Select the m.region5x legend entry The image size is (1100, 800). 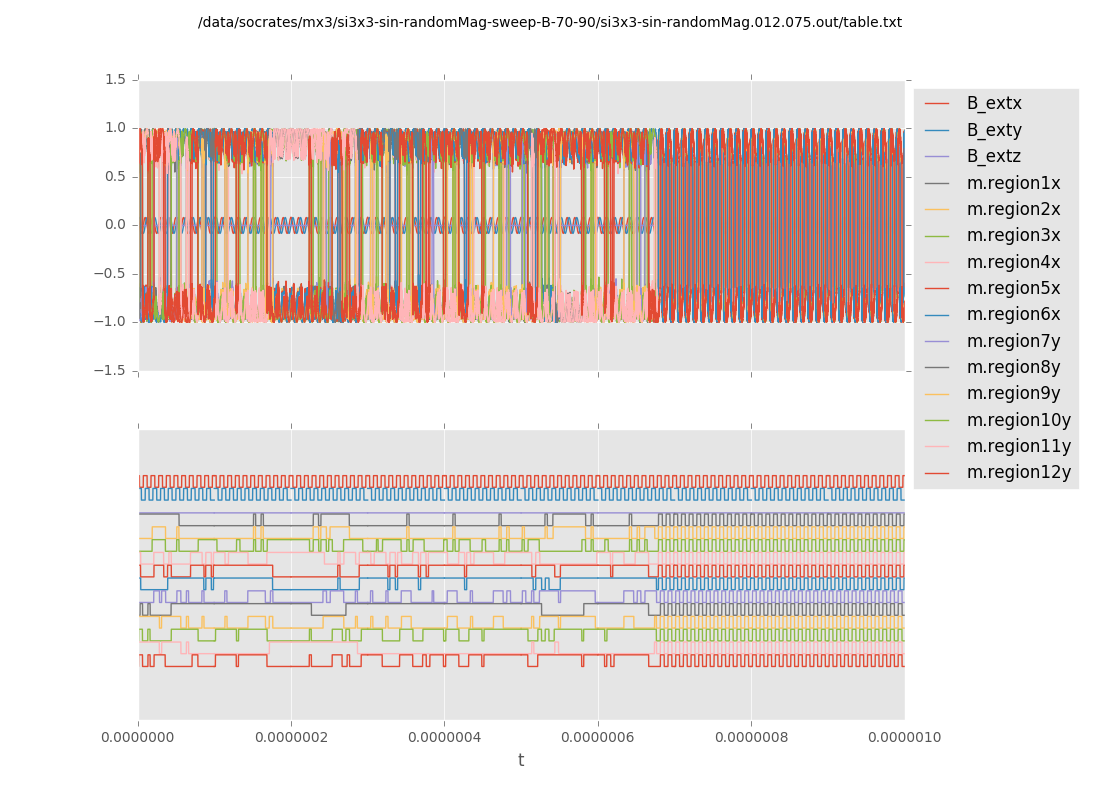tap(1012, 288)
